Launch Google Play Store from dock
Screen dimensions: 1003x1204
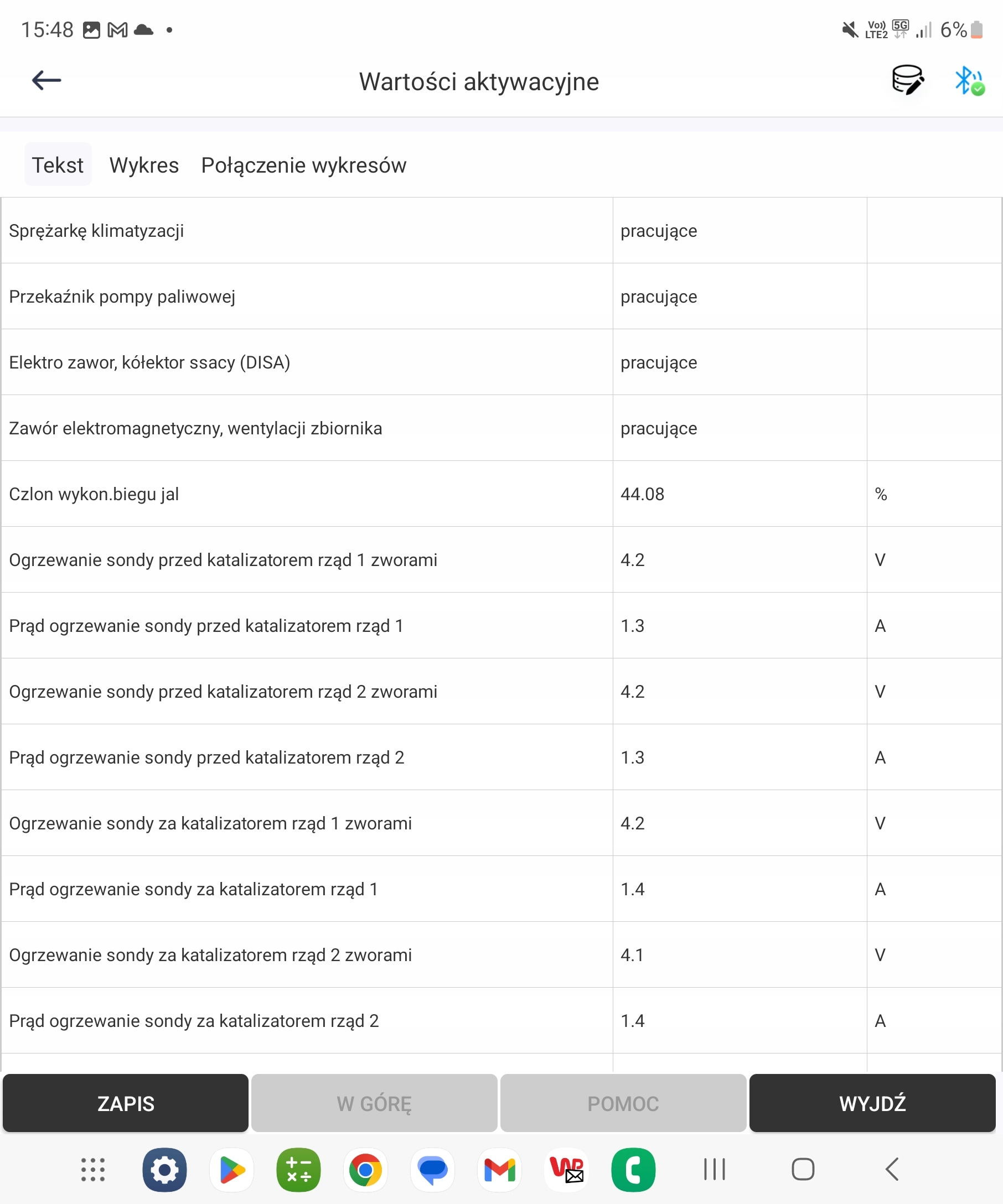click(x=232, y=1170)
